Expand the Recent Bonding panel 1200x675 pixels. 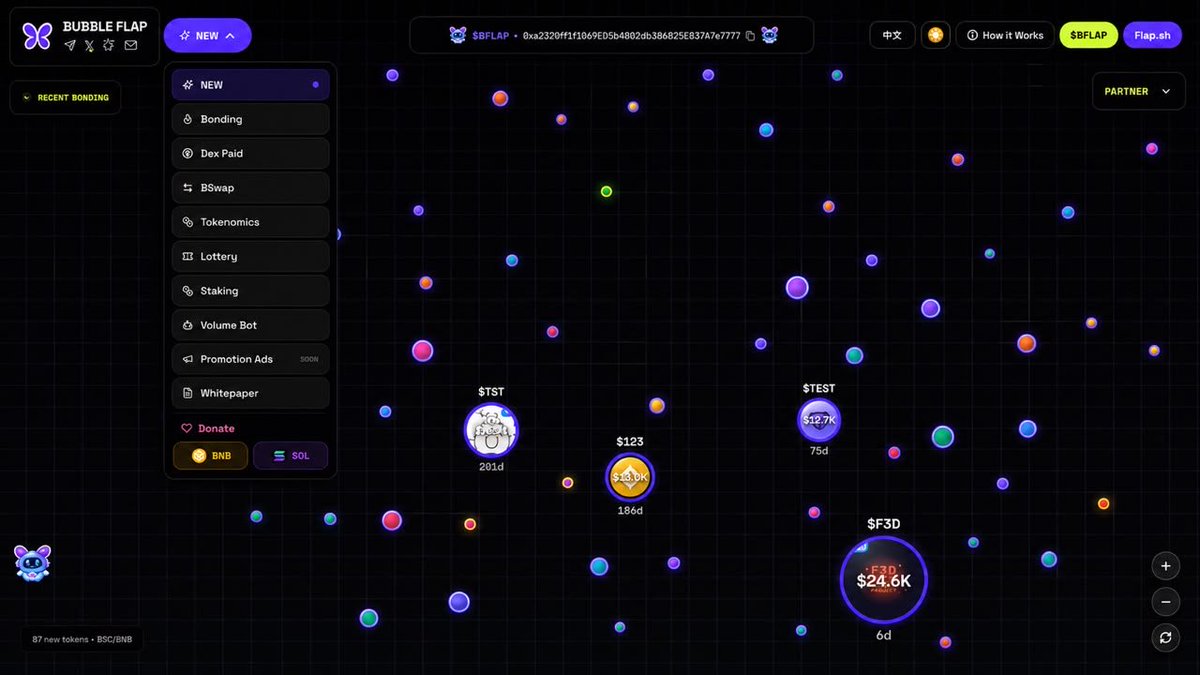pyautogui.click(x=66, y=97)
